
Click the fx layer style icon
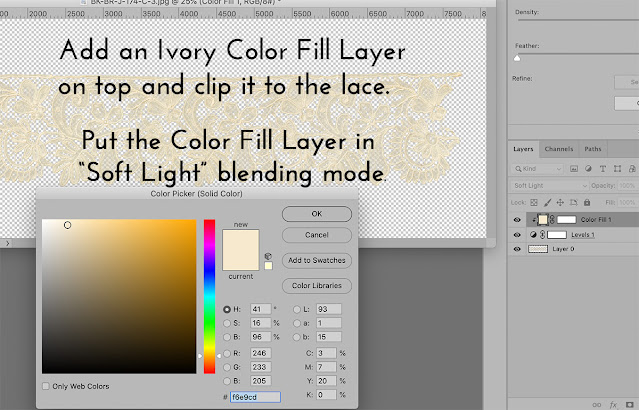pos(613,405)
